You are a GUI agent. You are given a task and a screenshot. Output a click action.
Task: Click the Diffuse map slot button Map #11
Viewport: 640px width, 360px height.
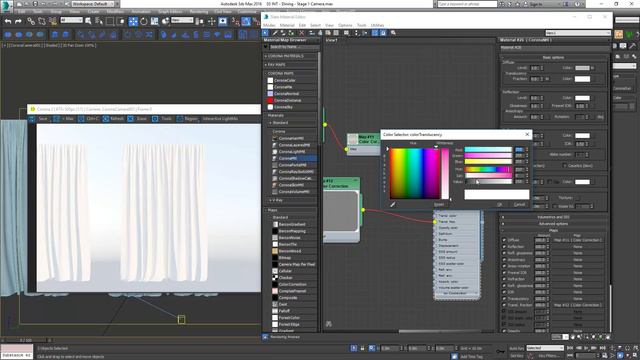point(578,240)
